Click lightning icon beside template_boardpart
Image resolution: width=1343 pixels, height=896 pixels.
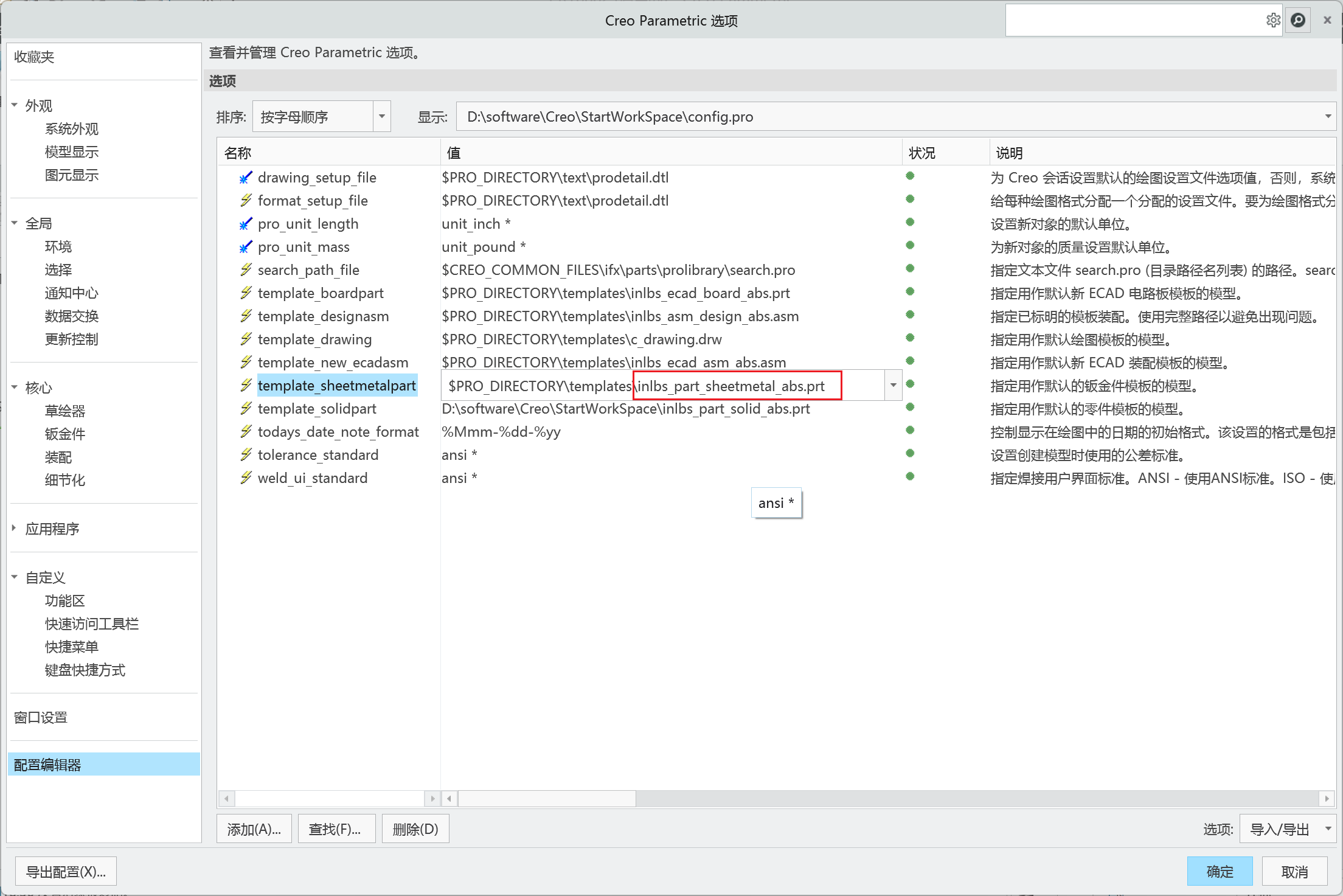(x=246, y=293)
